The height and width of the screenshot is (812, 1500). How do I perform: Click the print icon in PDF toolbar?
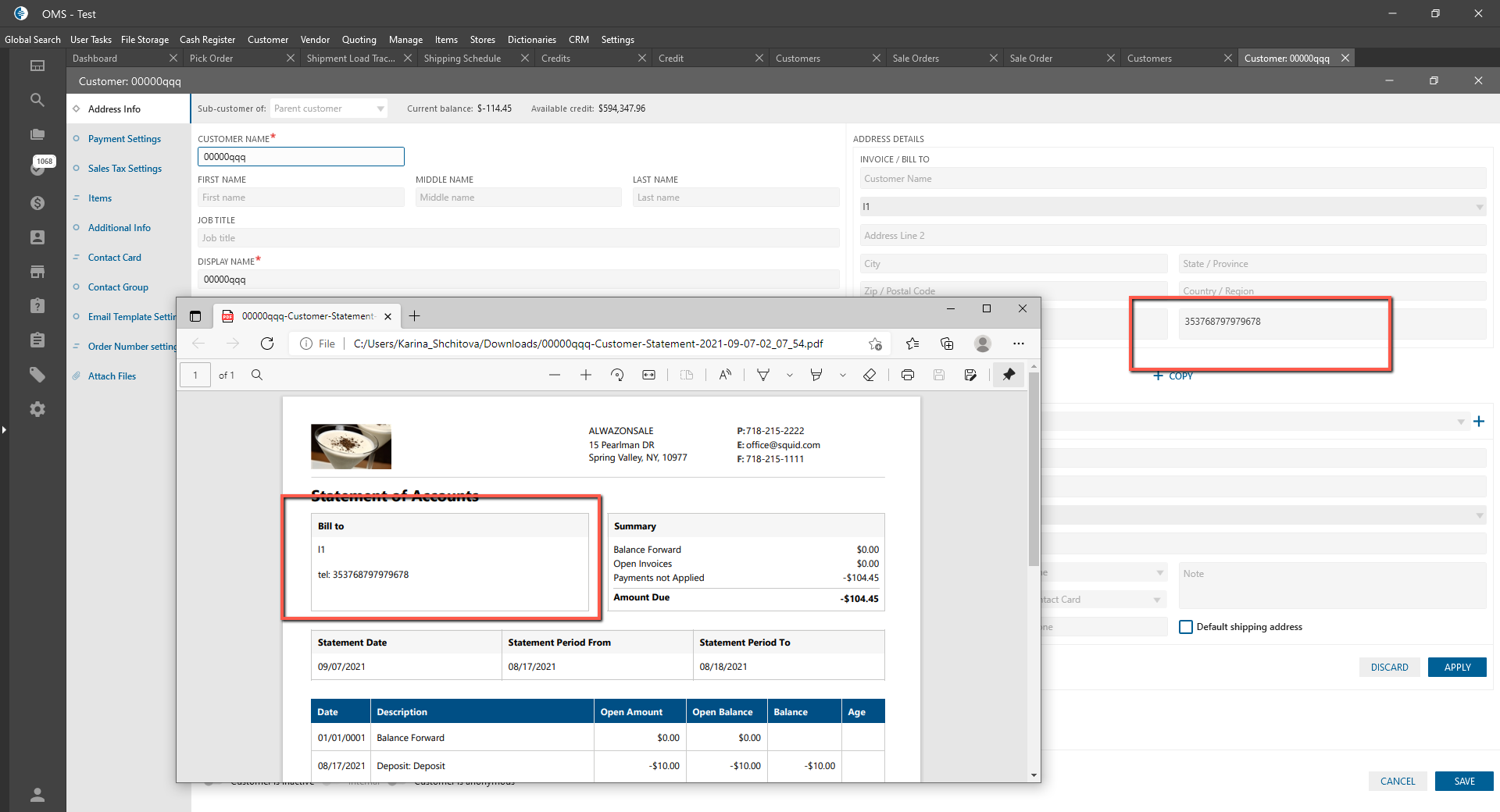(x=907, y=376)
